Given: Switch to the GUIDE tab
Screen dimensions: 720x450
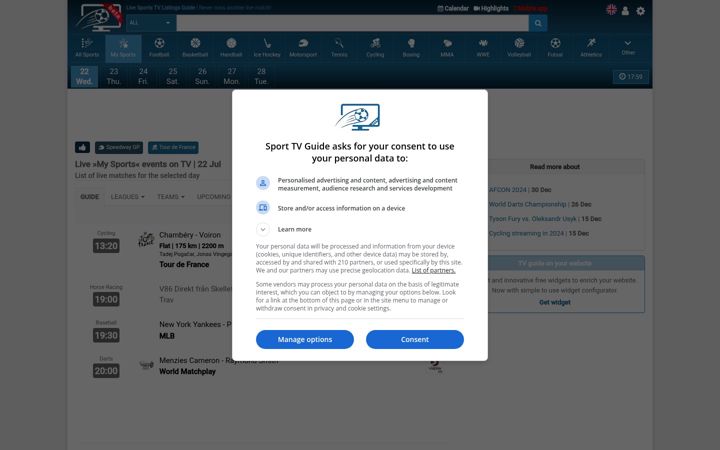Looking at the screenshot, I should [90, 197].
